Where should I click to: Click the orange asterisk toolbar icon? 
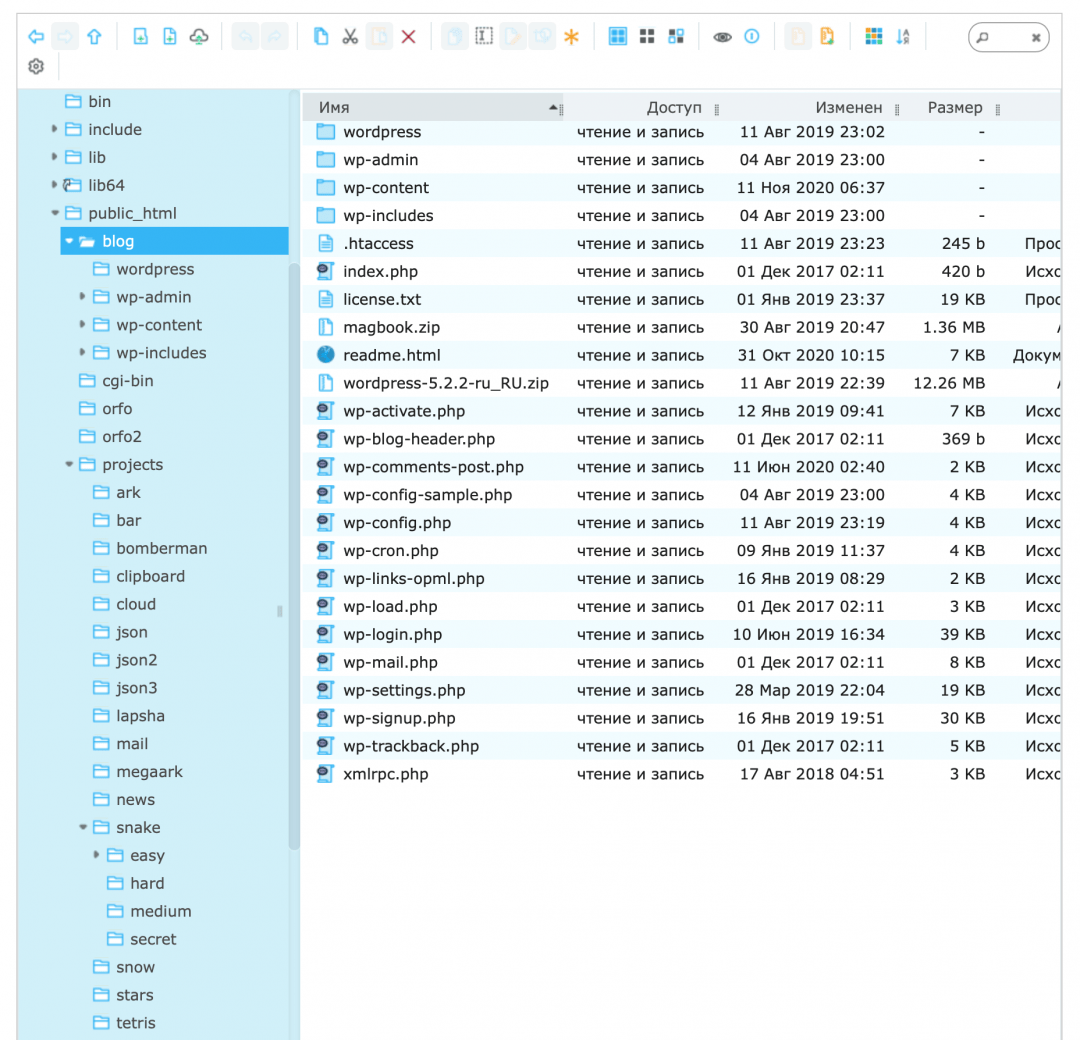click(x=571, y=37)
